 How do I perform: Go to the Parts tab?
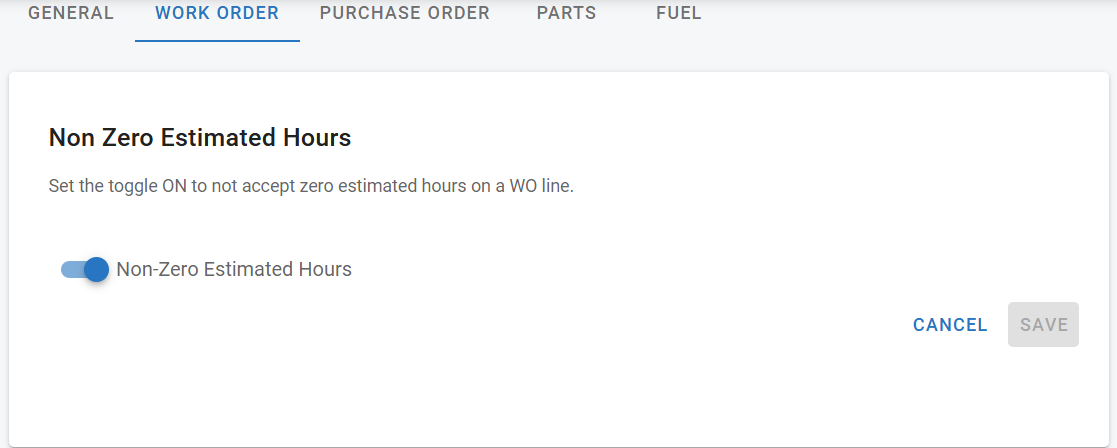tap(566, 14)
